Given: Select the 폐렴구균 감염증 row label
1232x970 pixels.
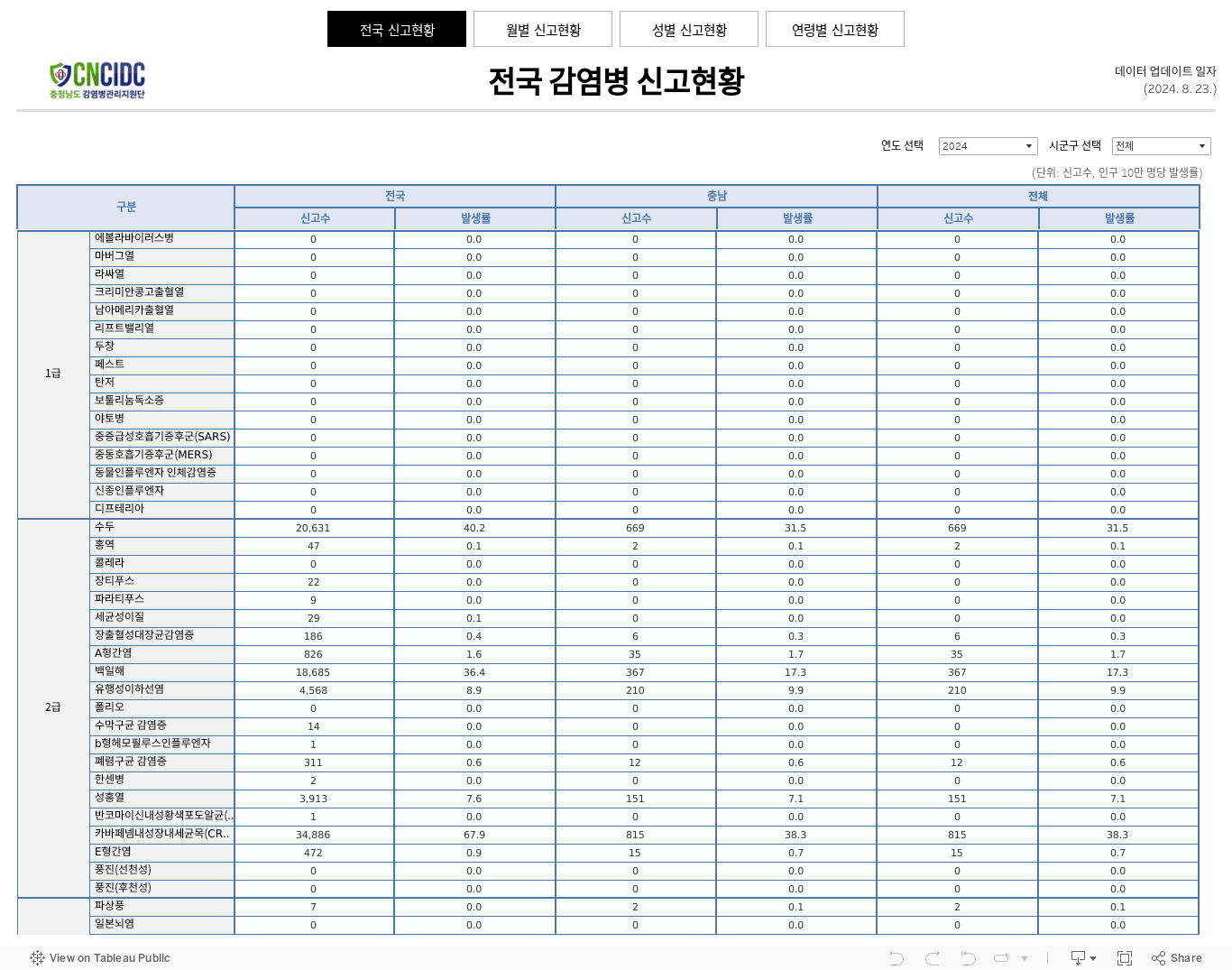Looking at the screenshot, I should pyautogui.click(x=162, y=762).
